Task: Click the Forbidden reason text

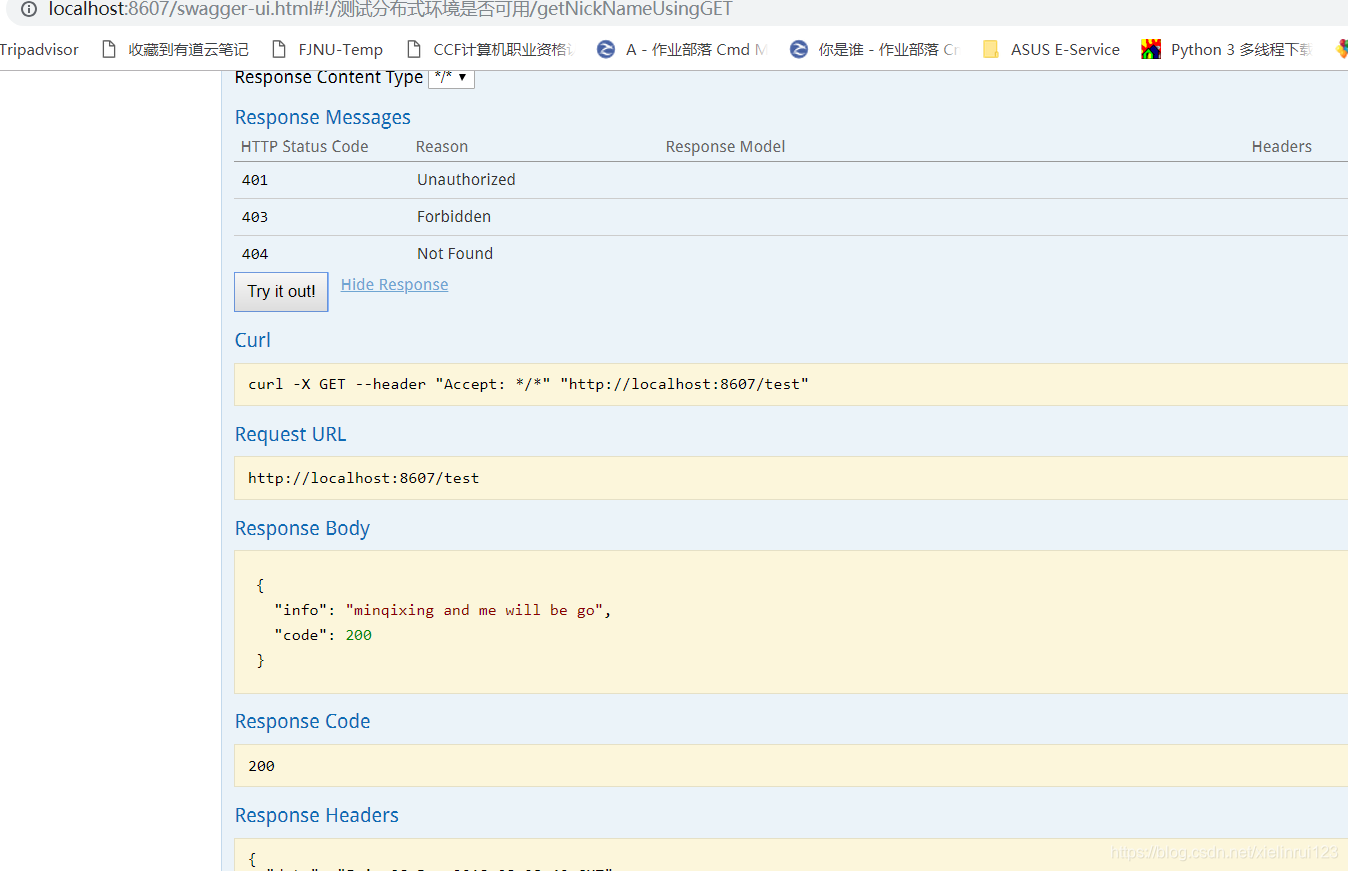Action: [454, 217]
